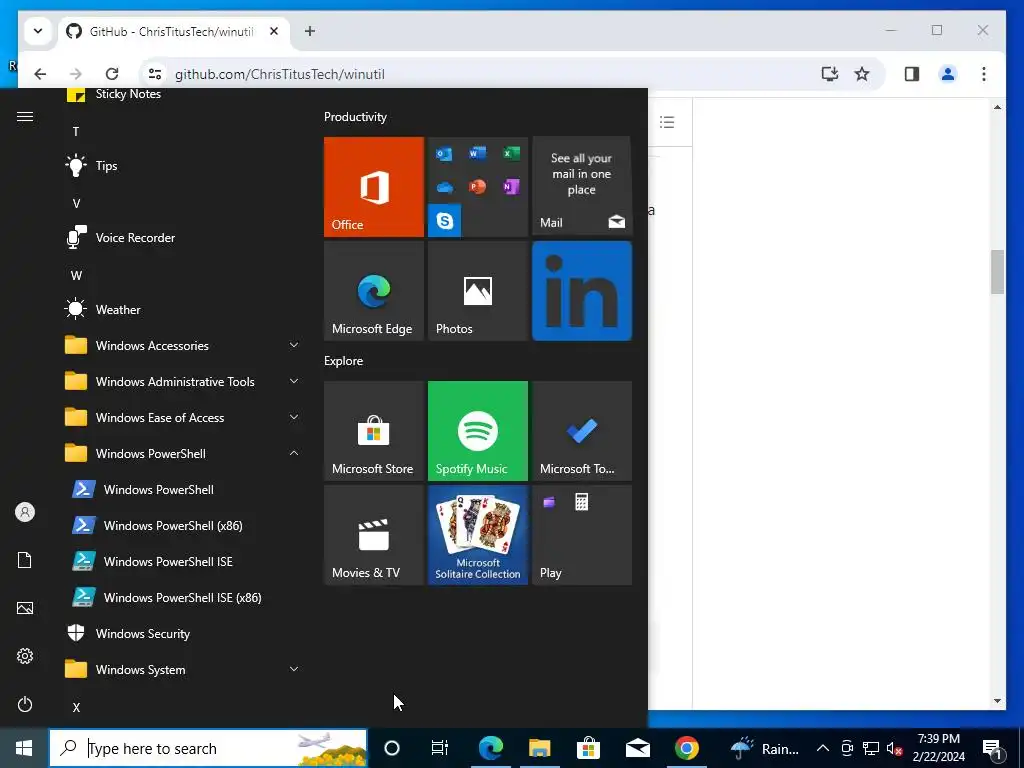The image size is (1024, 768).
Task: Click the Windows Start button
Action: point(24,748)
